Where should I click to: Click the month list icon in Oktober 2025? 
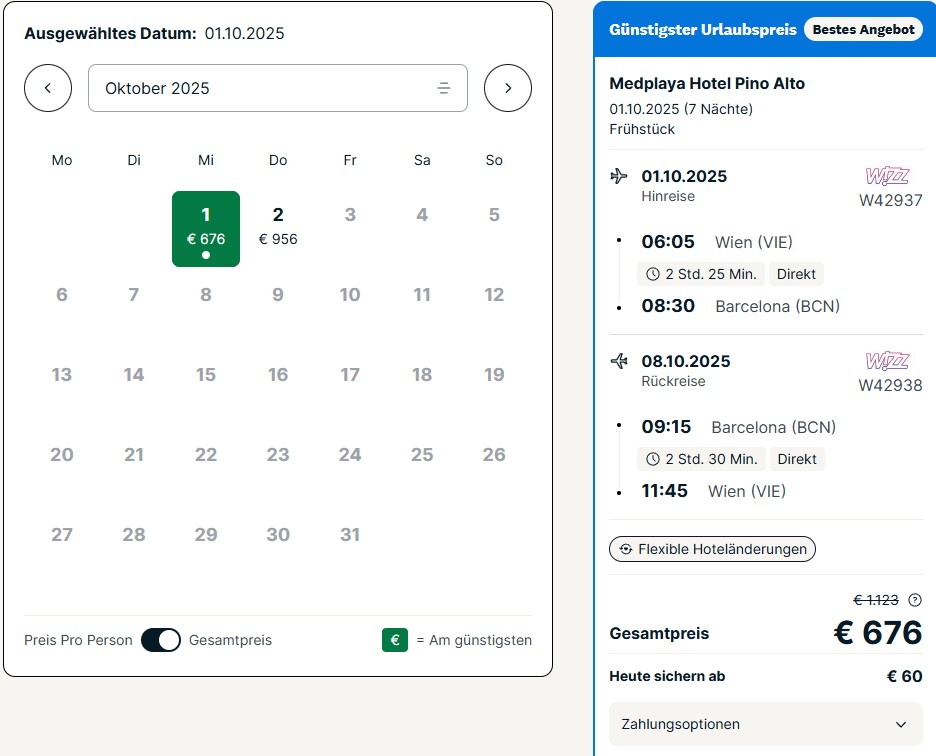[x=444, y=88]
